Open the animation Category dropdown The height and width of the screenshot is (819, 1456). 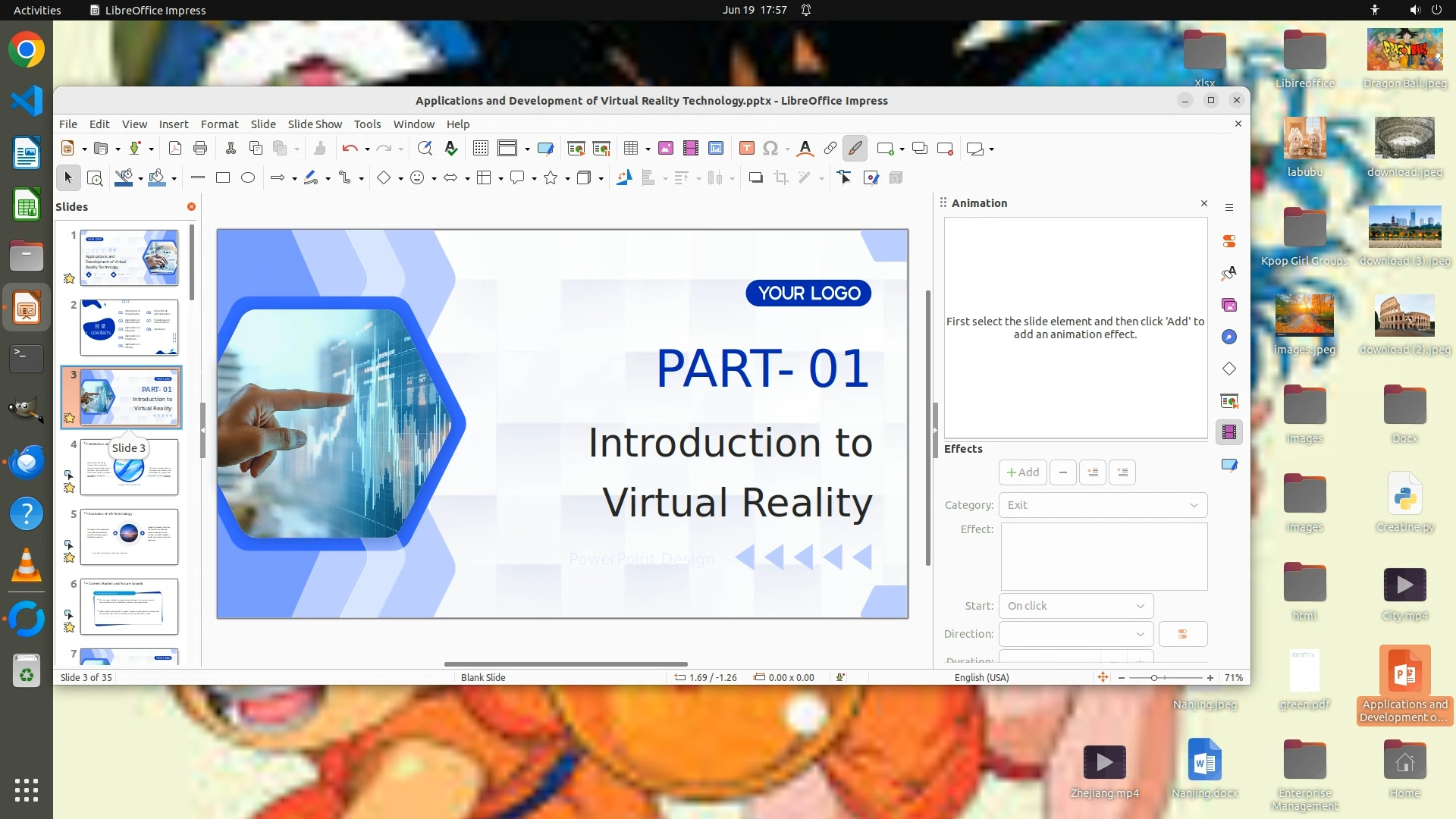point(1103,505)
